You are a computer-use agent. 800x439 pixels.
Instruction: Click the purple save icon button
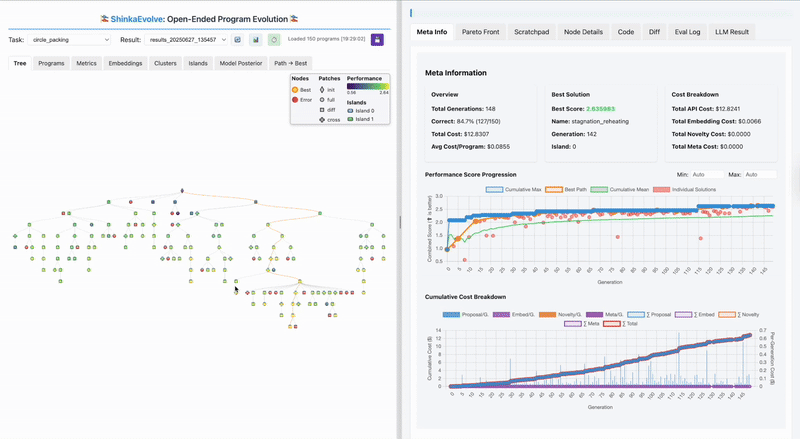[378, 39]
